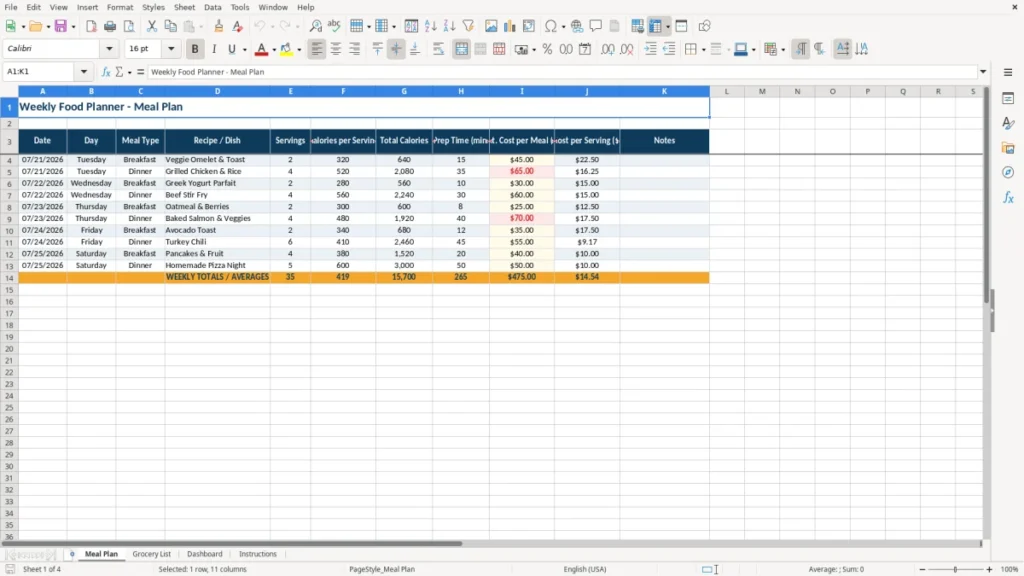Open the sidebar Functions fx icon
This screenshot has width=1024, height=576.
pyautogui.click(x=1008, y=197)
